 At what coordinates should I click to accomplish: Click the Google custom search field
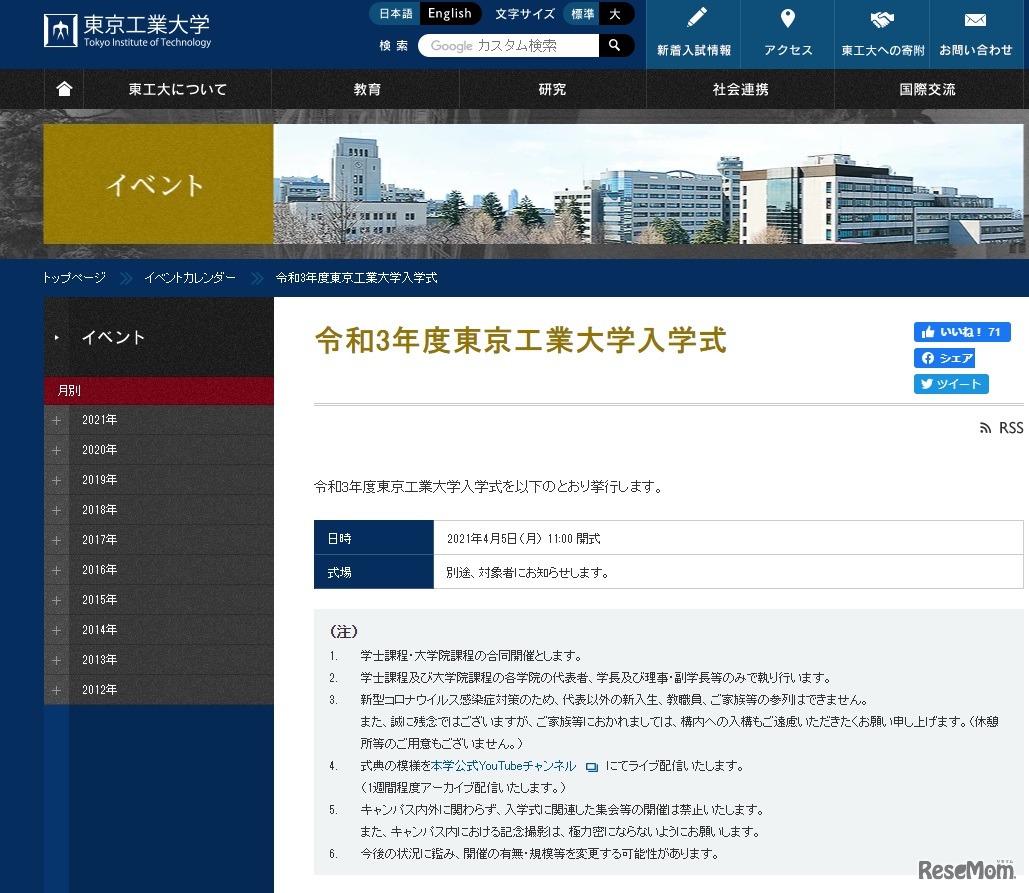[510, 45]
